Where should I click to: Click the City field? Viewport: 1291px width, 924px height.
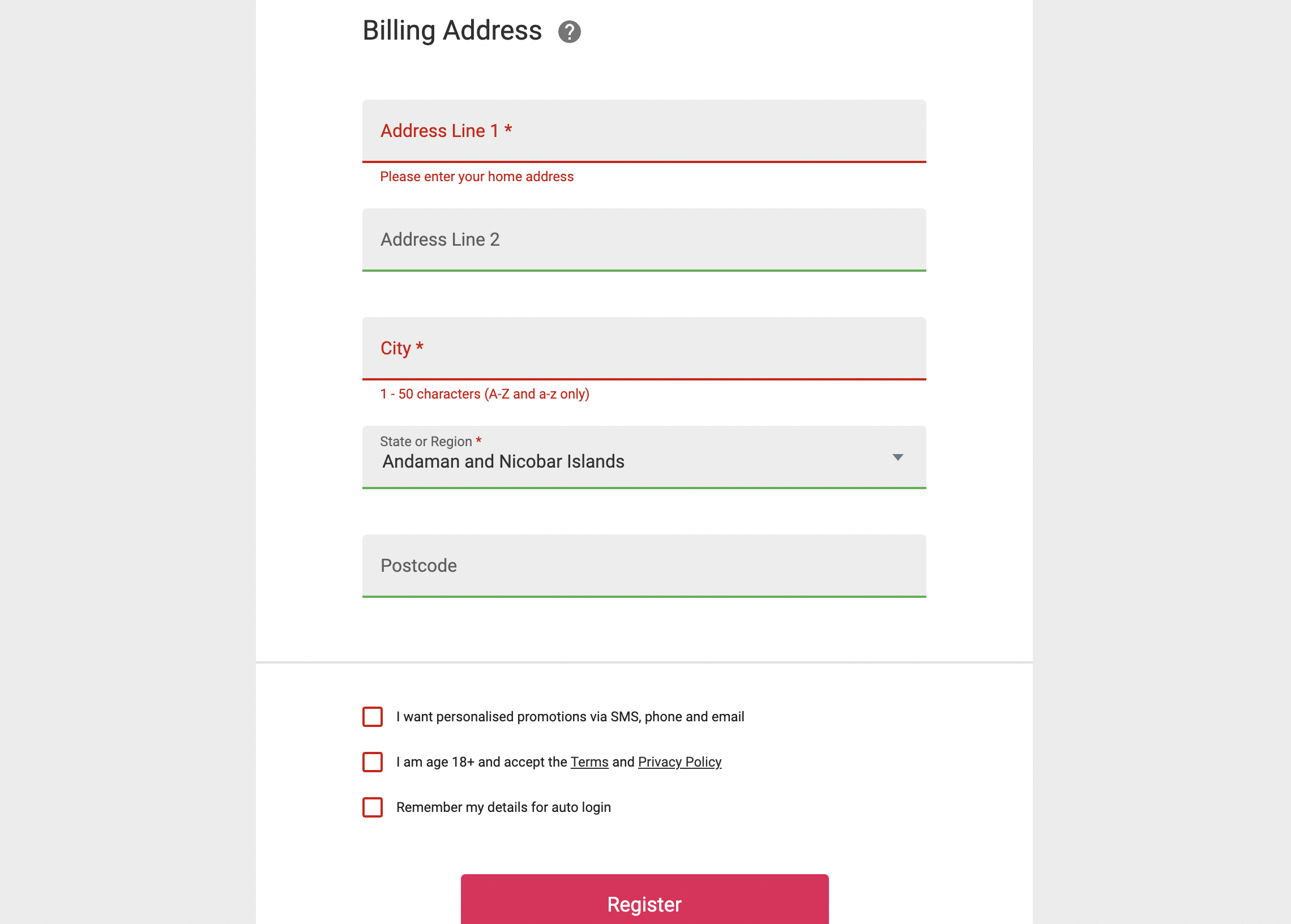[x=643, y=348]
